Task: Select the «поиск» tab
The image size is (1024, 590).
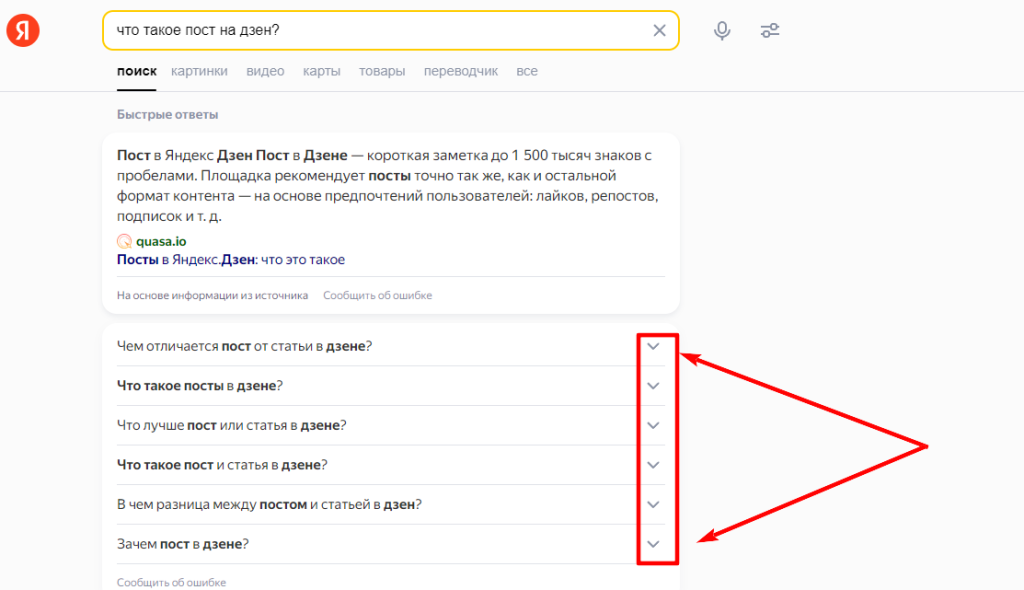Action: coord(136,71)
